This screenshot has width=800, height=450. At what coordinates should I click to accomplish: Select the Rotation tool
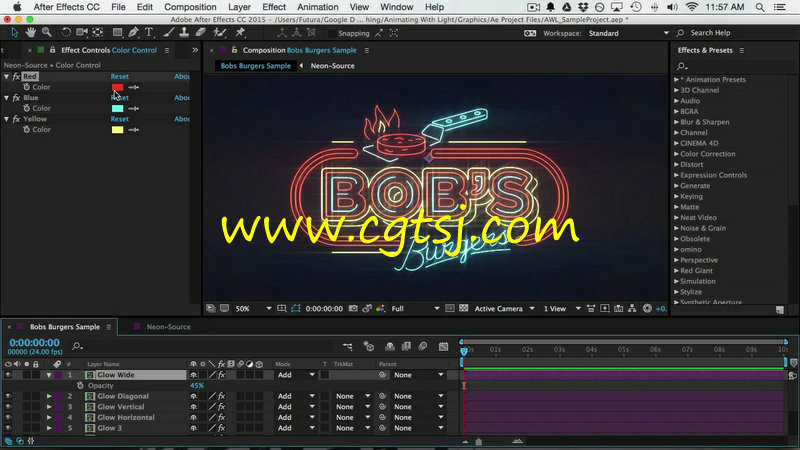click(x=66, y=33)
